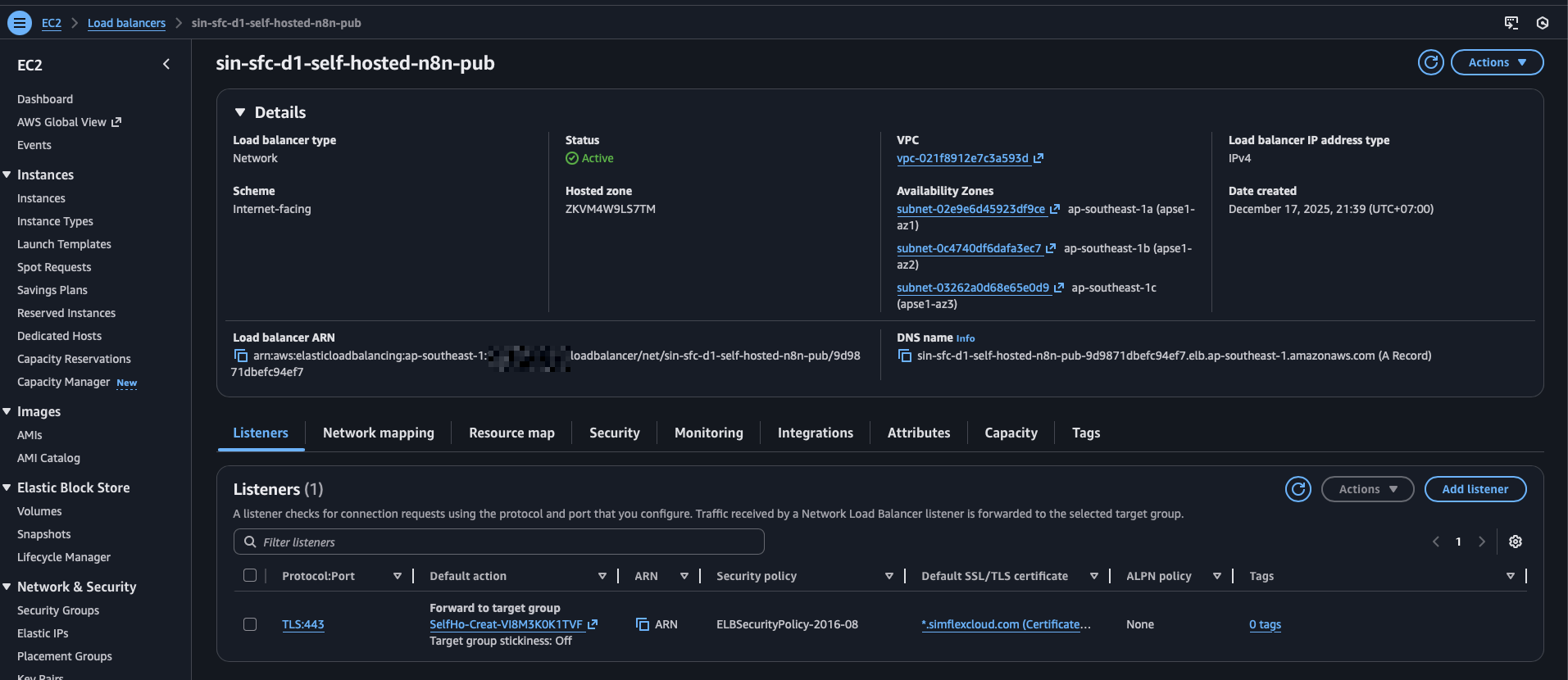Click the Add listener button
This screenshot has width=1568, height=680.
1475,489
